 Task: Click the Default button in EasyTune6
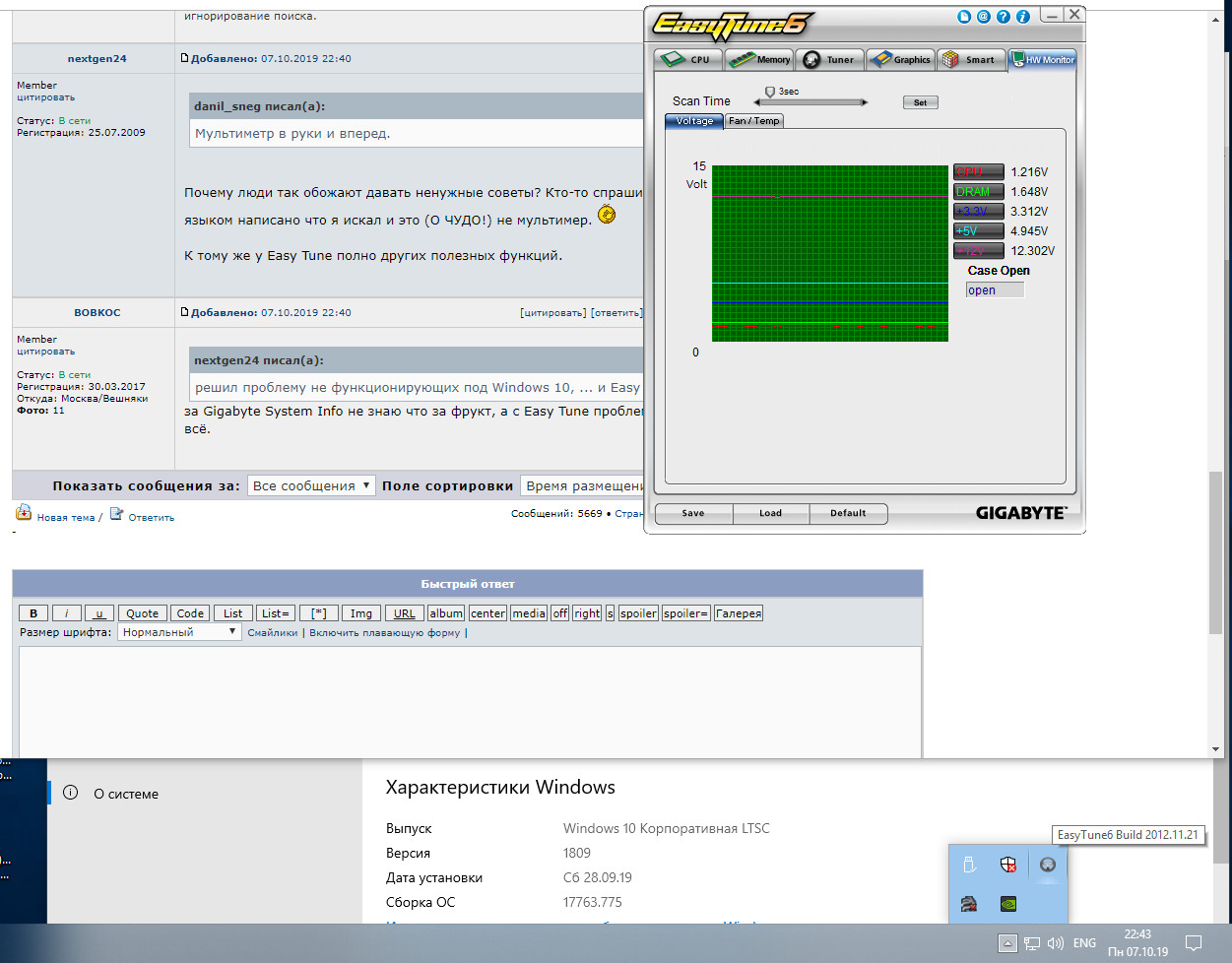pos(848,513)
